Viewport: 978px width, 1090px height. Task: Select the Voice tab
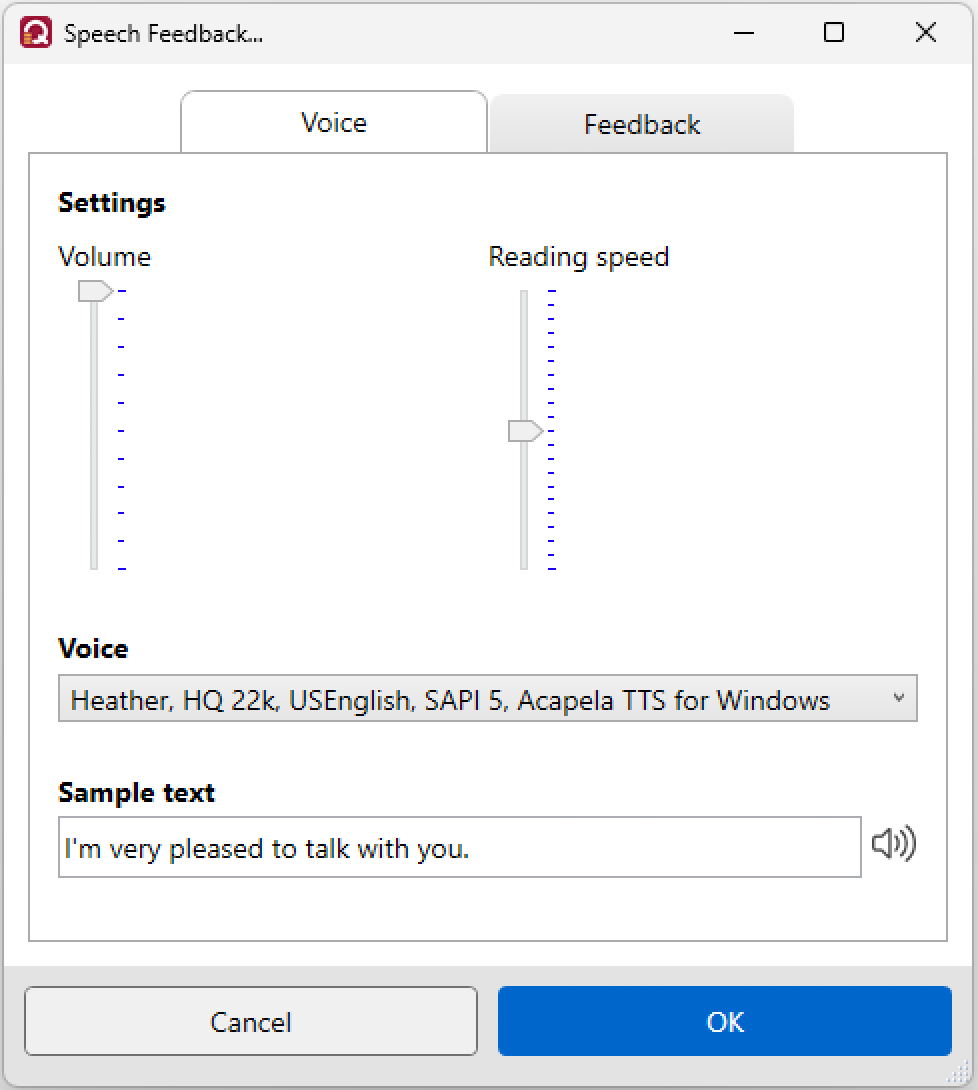[334, 122]
